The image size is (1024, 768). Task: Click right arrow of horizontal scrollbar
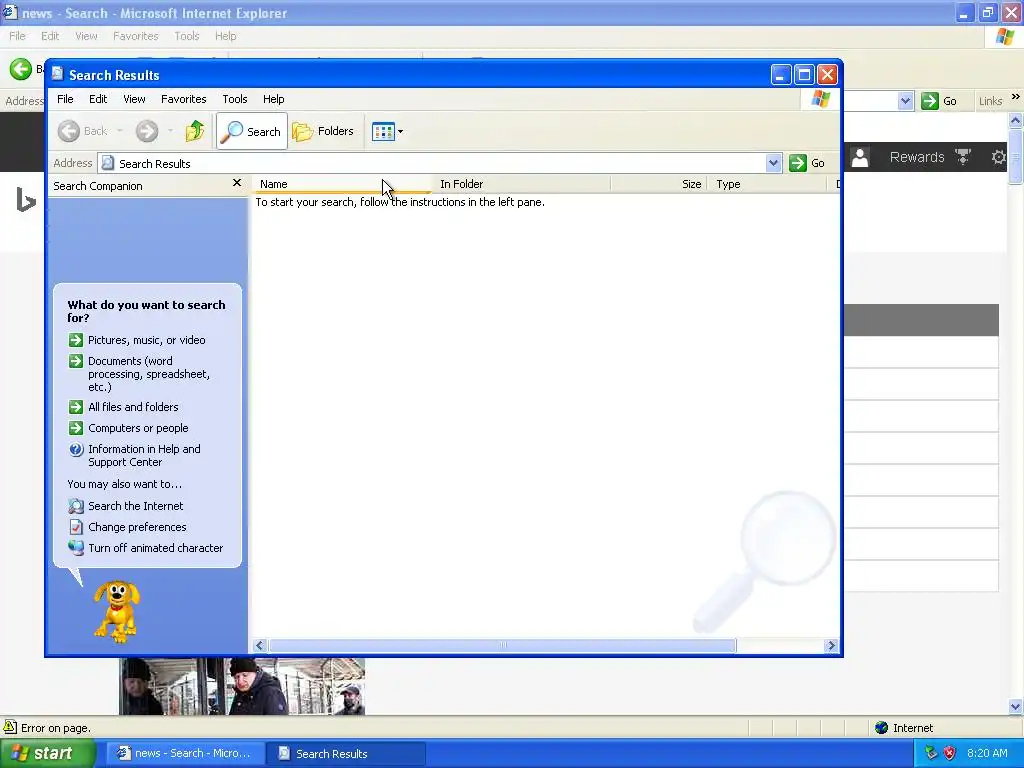pyautogui.click(x=831, y=646)
